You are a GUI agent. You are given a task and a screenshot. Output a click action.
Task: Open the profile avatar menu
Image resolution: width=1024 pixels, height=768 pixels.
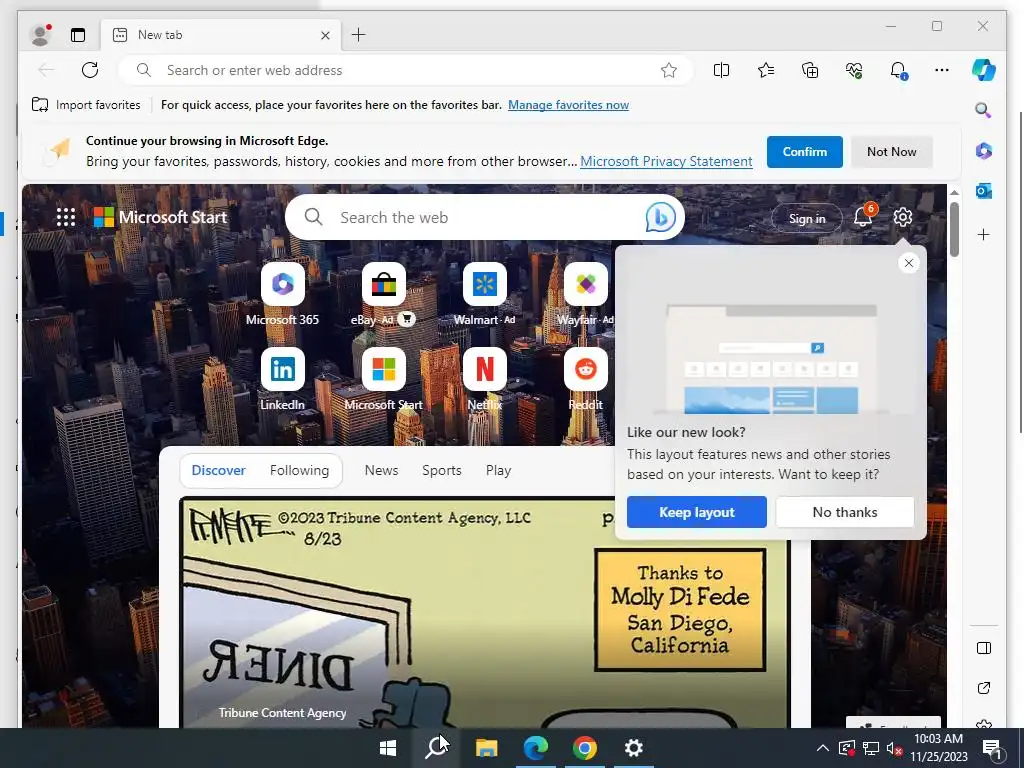40,35
